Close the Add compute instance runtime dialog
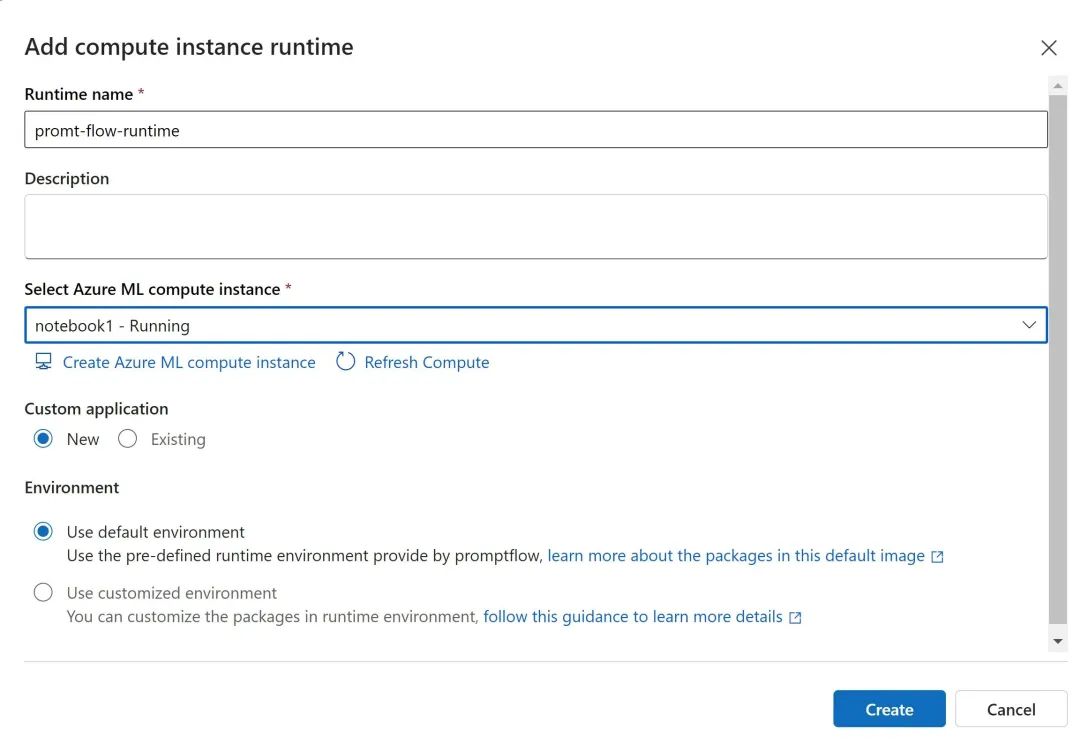This screenshot has height=745, width=1080. click(x=1049, y=48)
